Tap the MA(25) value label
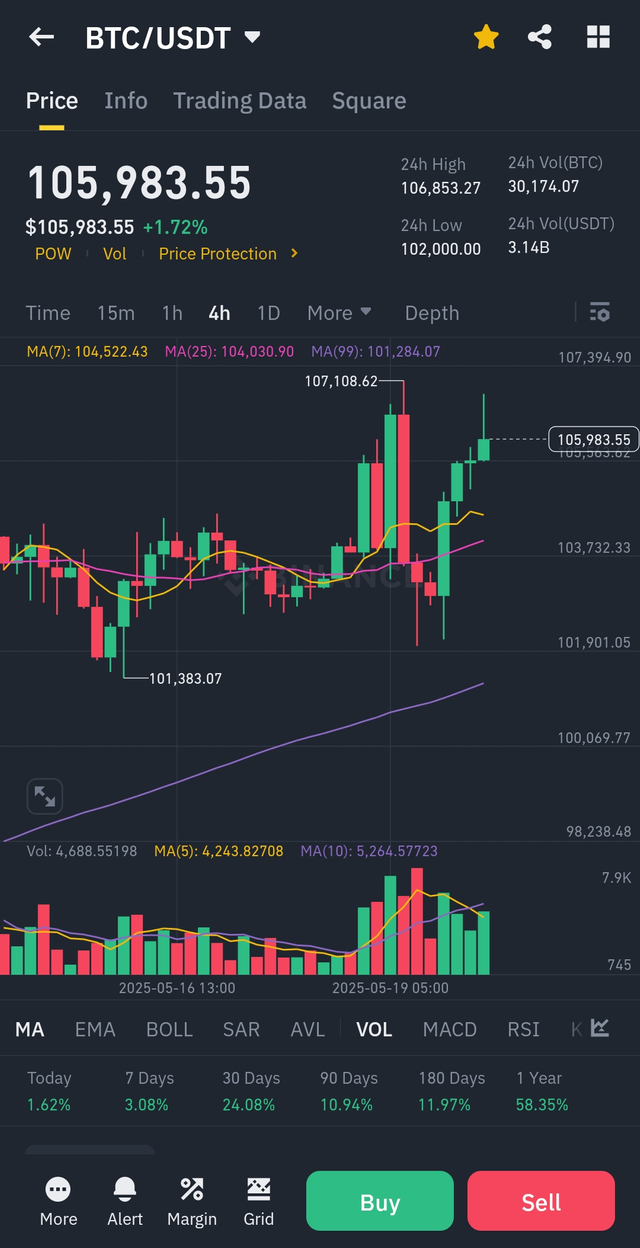The image size is (640, 1248). click(230, 352)
